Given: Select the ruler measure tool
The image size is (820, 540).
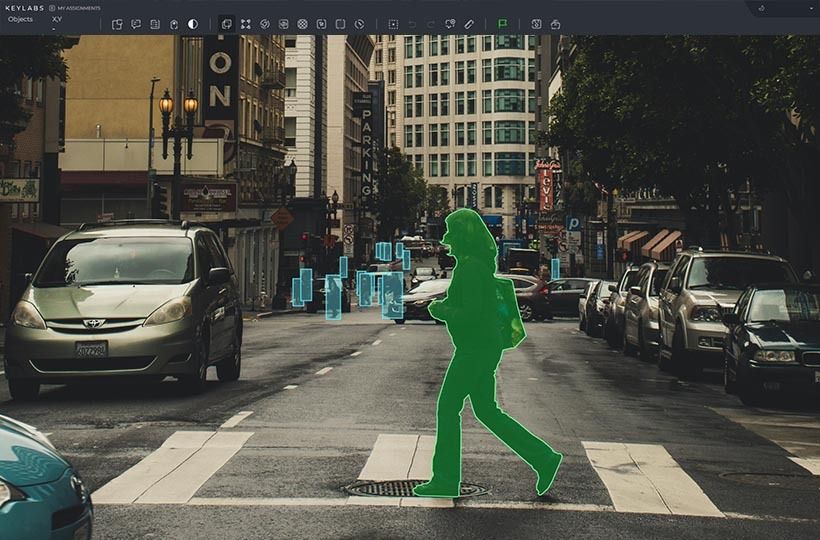Looking at the screenshot, I should coord(469,24).
